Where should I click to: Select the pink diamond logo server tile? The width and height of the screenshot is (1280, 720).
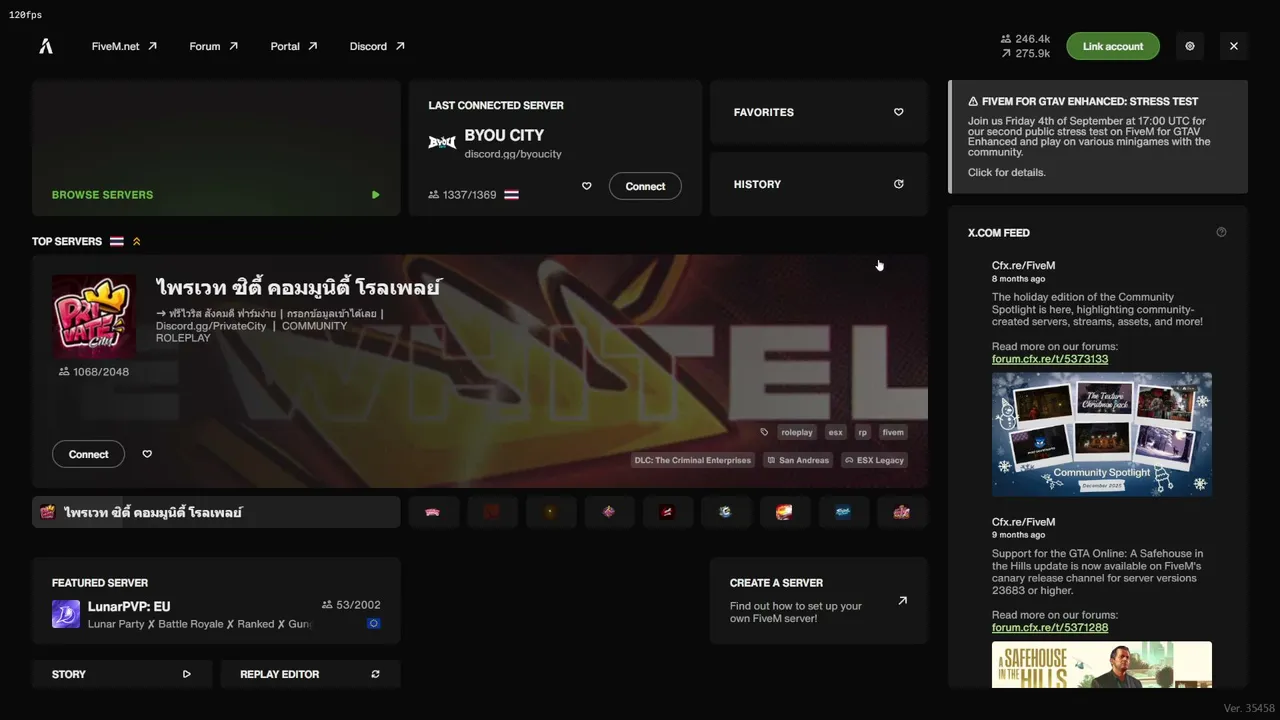point(609,512)
